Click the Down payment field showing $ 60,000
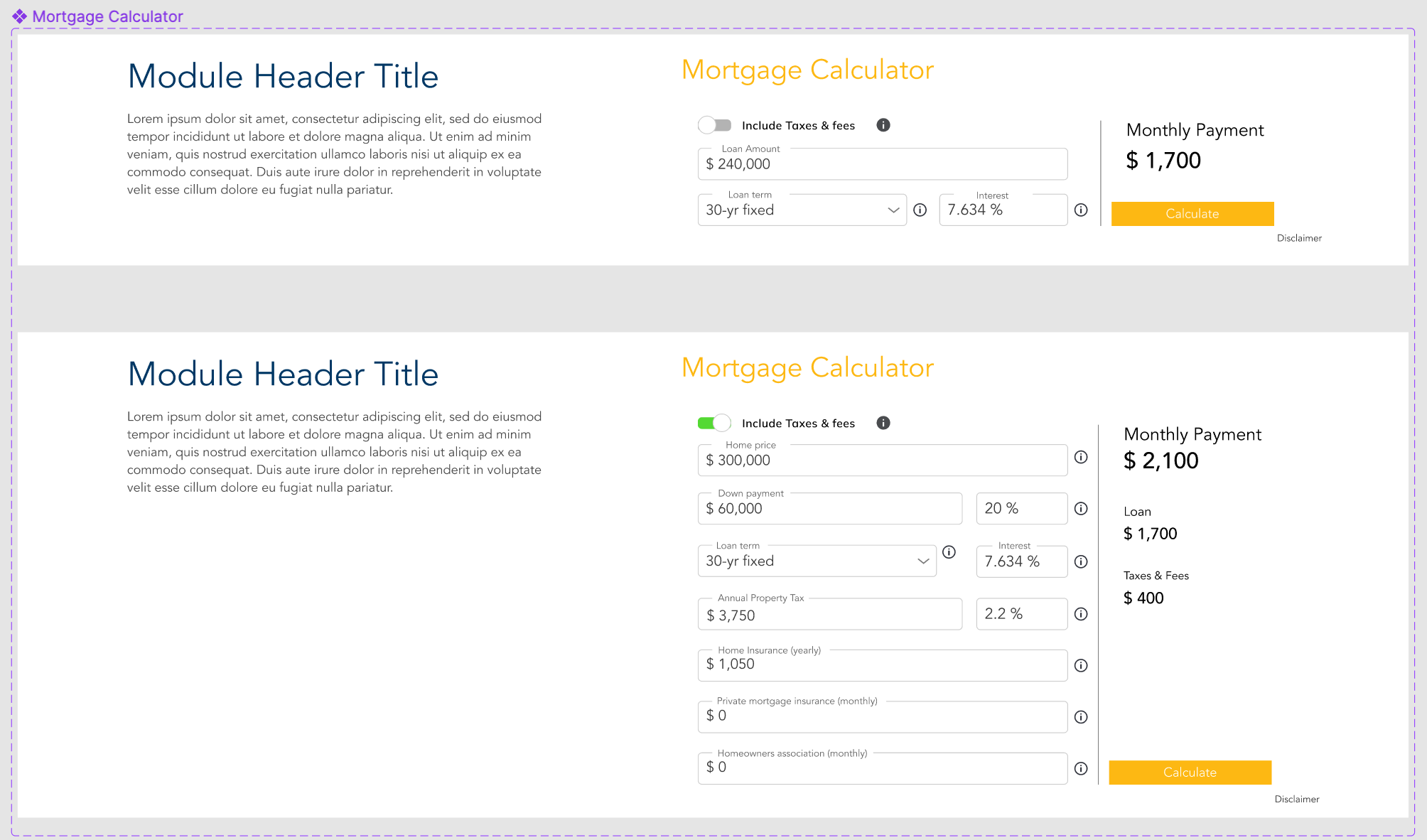The height and width of the screenshot is (840, 1427). pyautogui.click(x=829, y=509)
